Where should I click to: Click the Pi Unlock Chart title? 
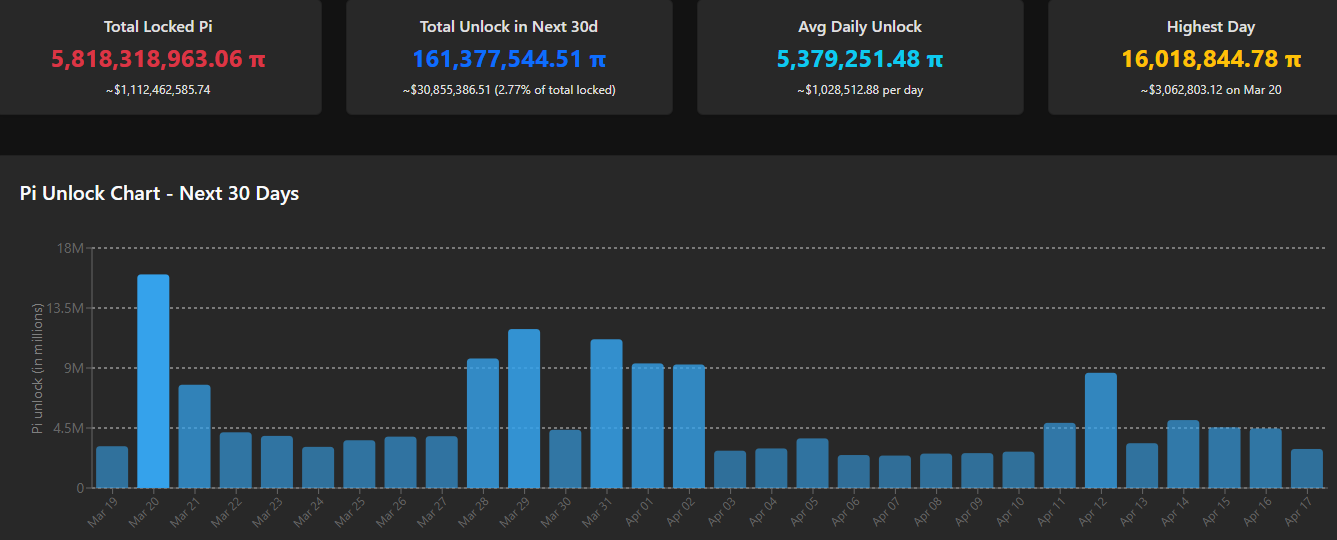click(159, 193)
